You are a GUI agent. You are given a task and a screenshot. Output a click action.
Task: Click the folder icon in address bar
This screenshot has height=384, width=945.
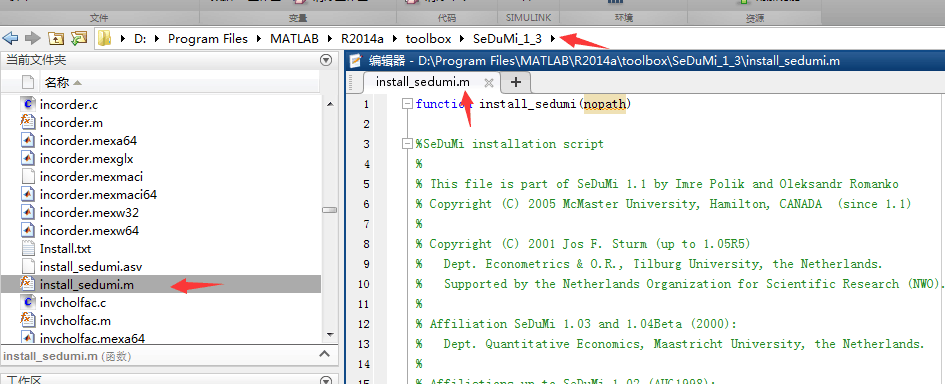coord(105,39)
